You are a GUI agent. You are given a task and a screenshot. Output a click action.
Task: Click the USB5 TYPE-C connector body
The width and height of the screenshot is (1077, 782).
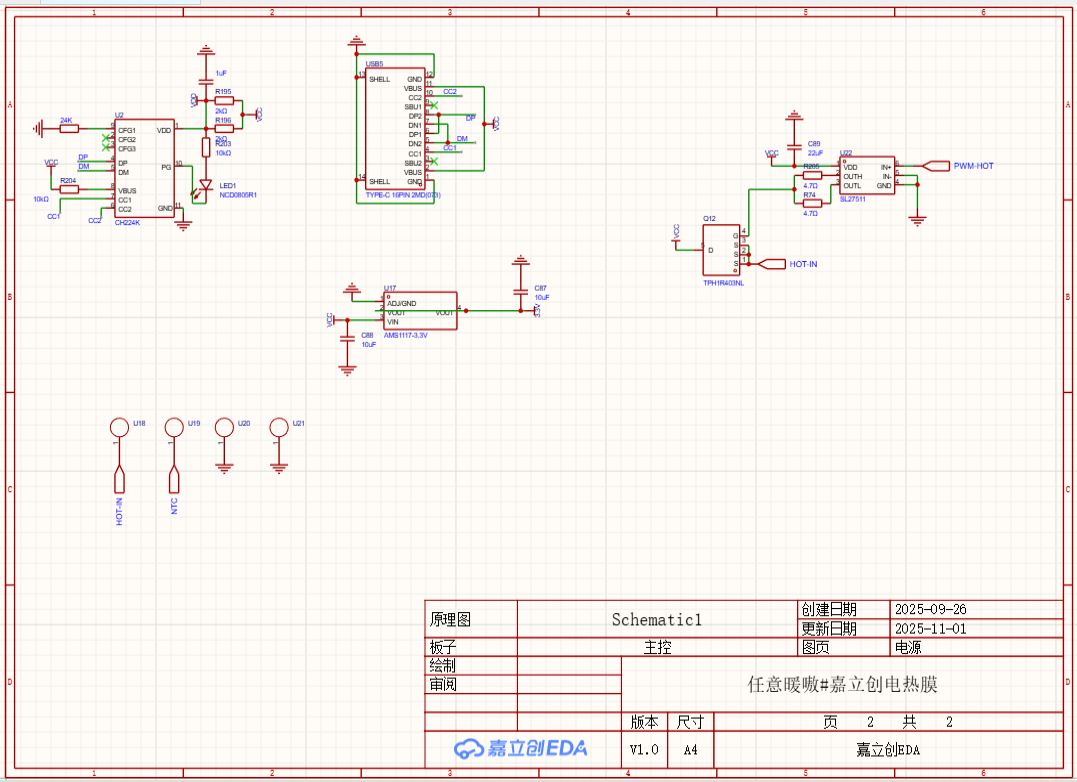click(x=395, y=128)
